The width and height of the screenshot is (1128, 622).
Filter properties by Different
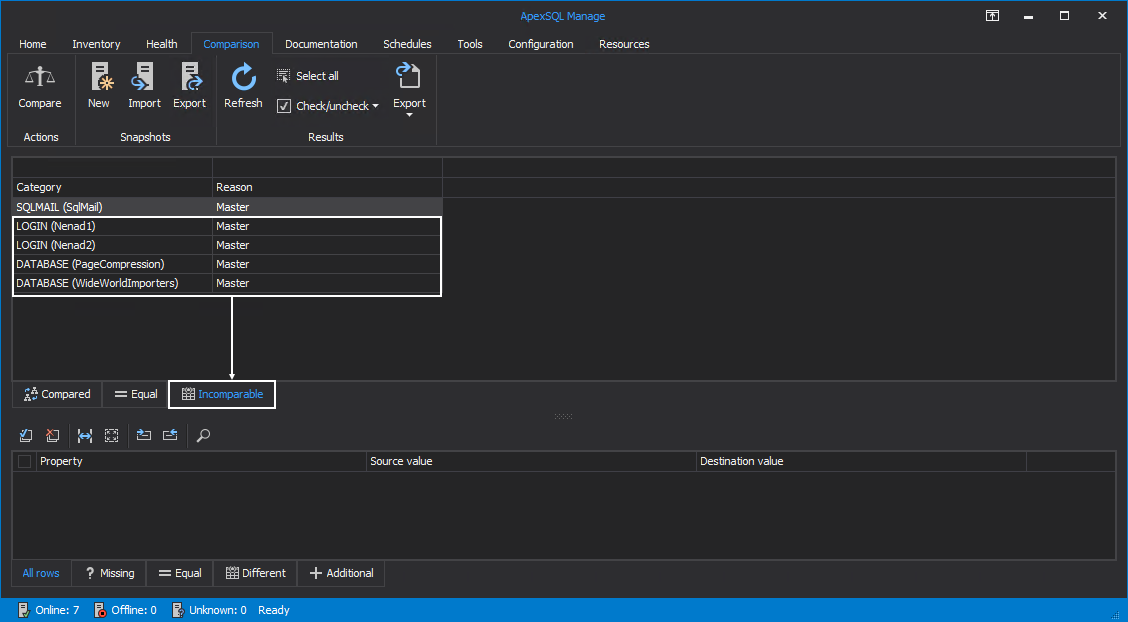point(255,573)
